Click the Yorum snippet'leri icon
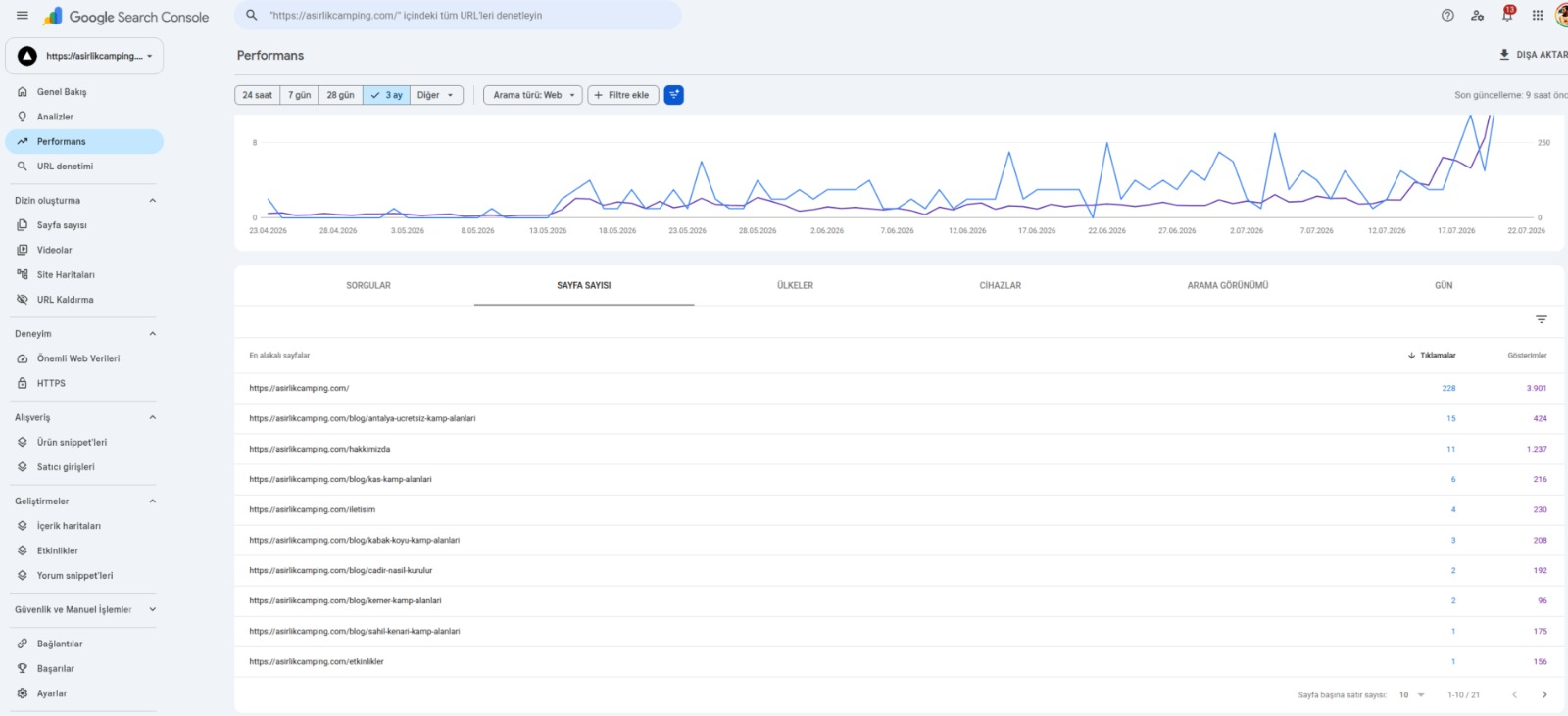The image size is (1568, 716). (x=23, y=576)
